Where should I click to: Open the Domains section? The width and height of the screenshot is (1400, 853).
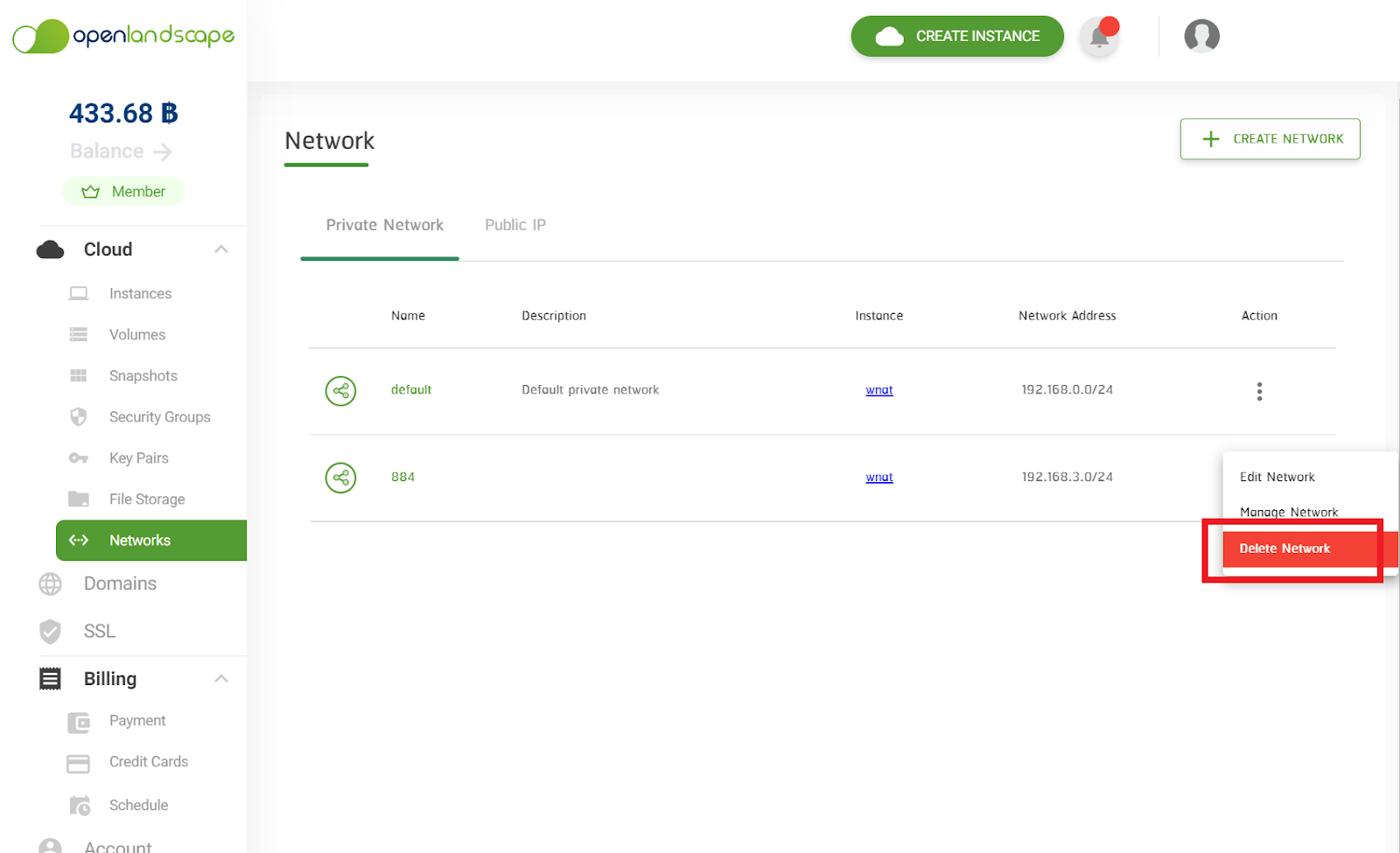pos(120,584)
